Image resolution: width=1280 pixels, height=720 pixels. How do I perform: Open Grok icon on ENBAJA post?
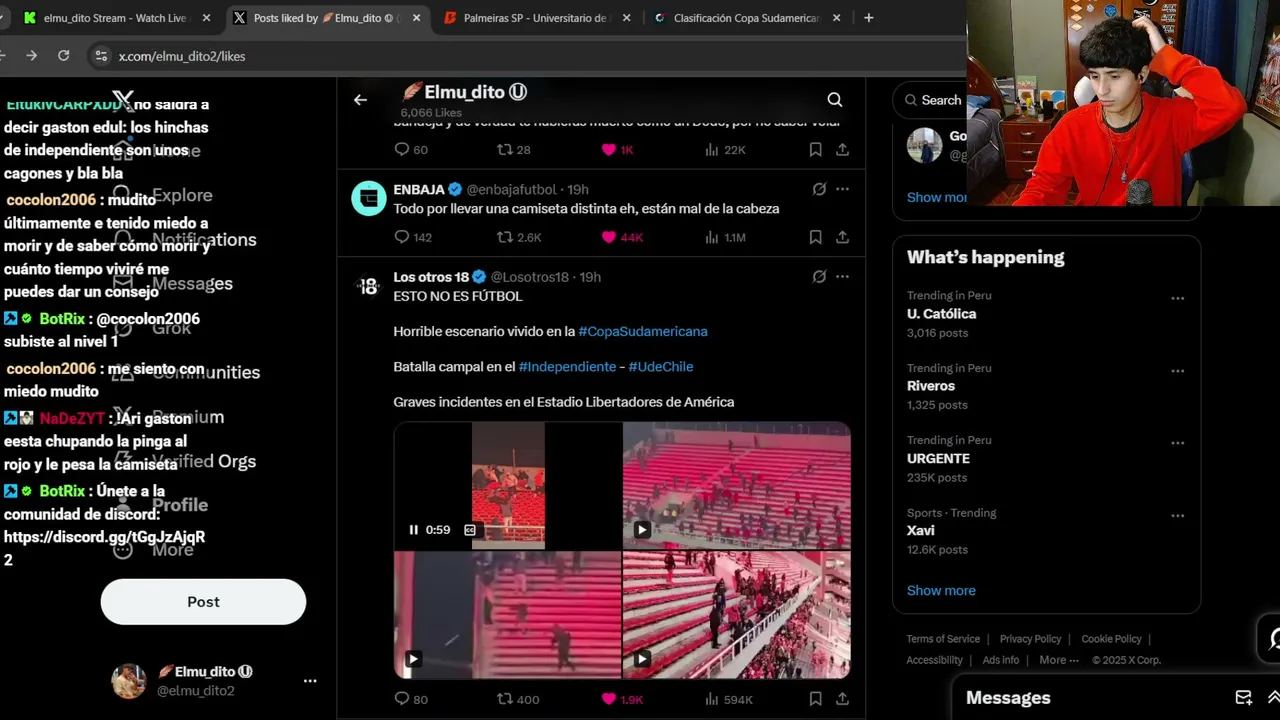coord(819,189)
